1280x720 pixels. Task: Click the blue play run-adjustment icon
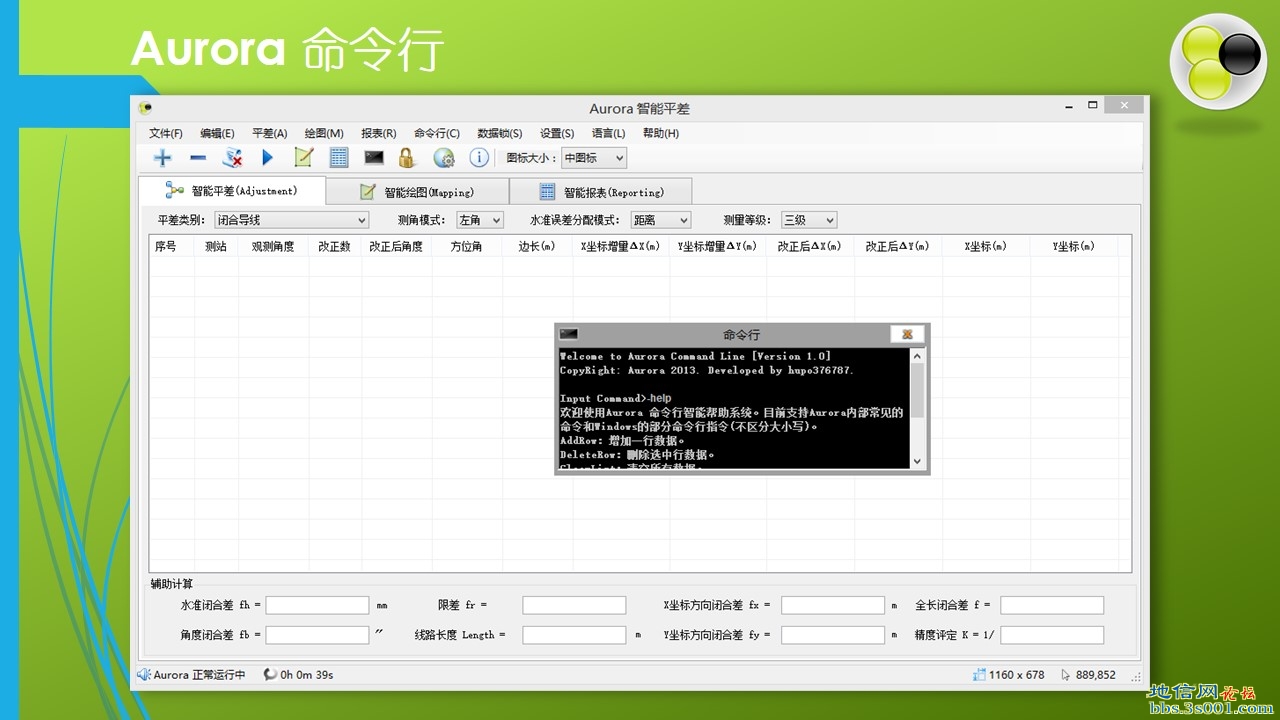267,157
